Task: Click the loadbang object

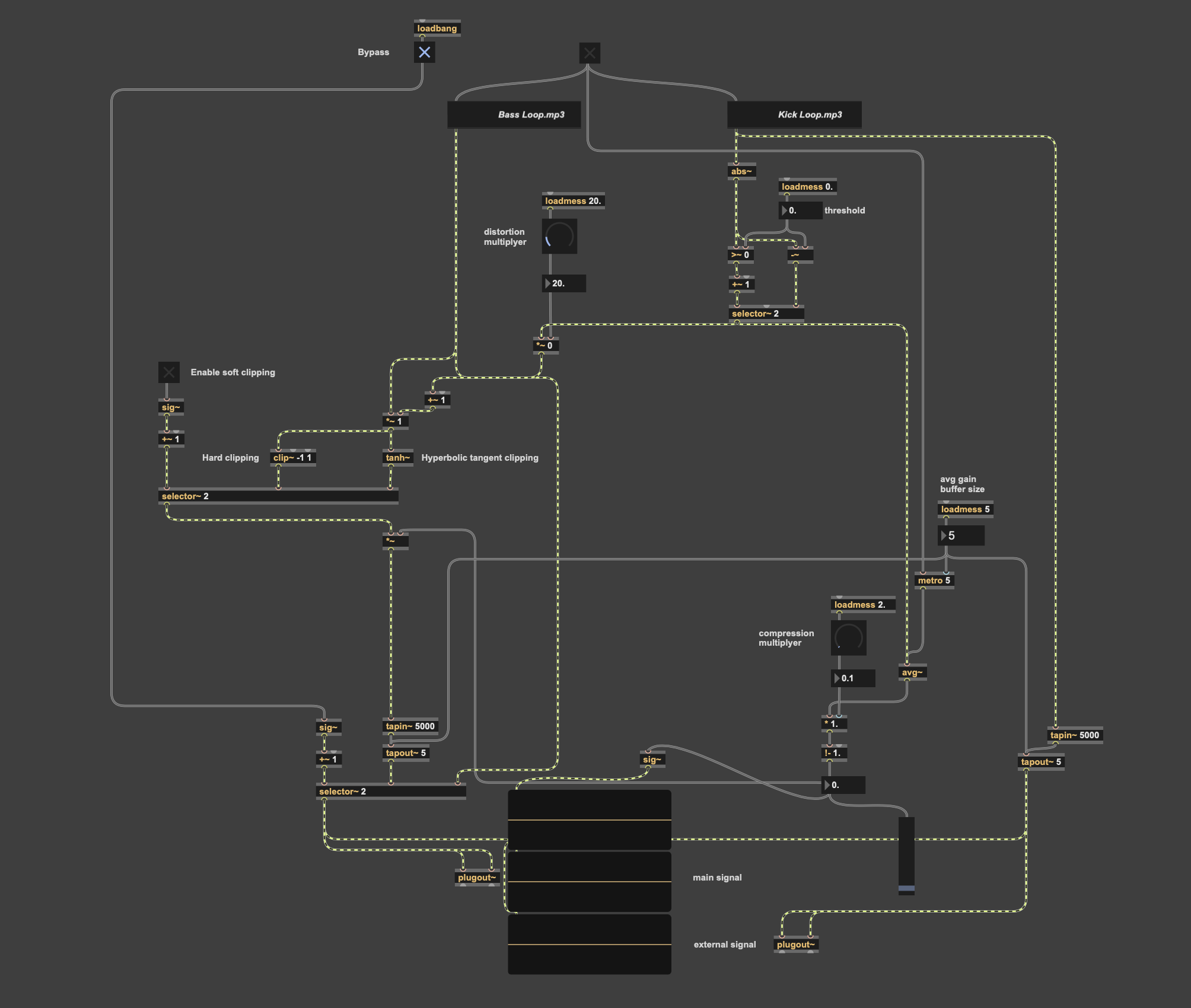Action: point(437,28)
